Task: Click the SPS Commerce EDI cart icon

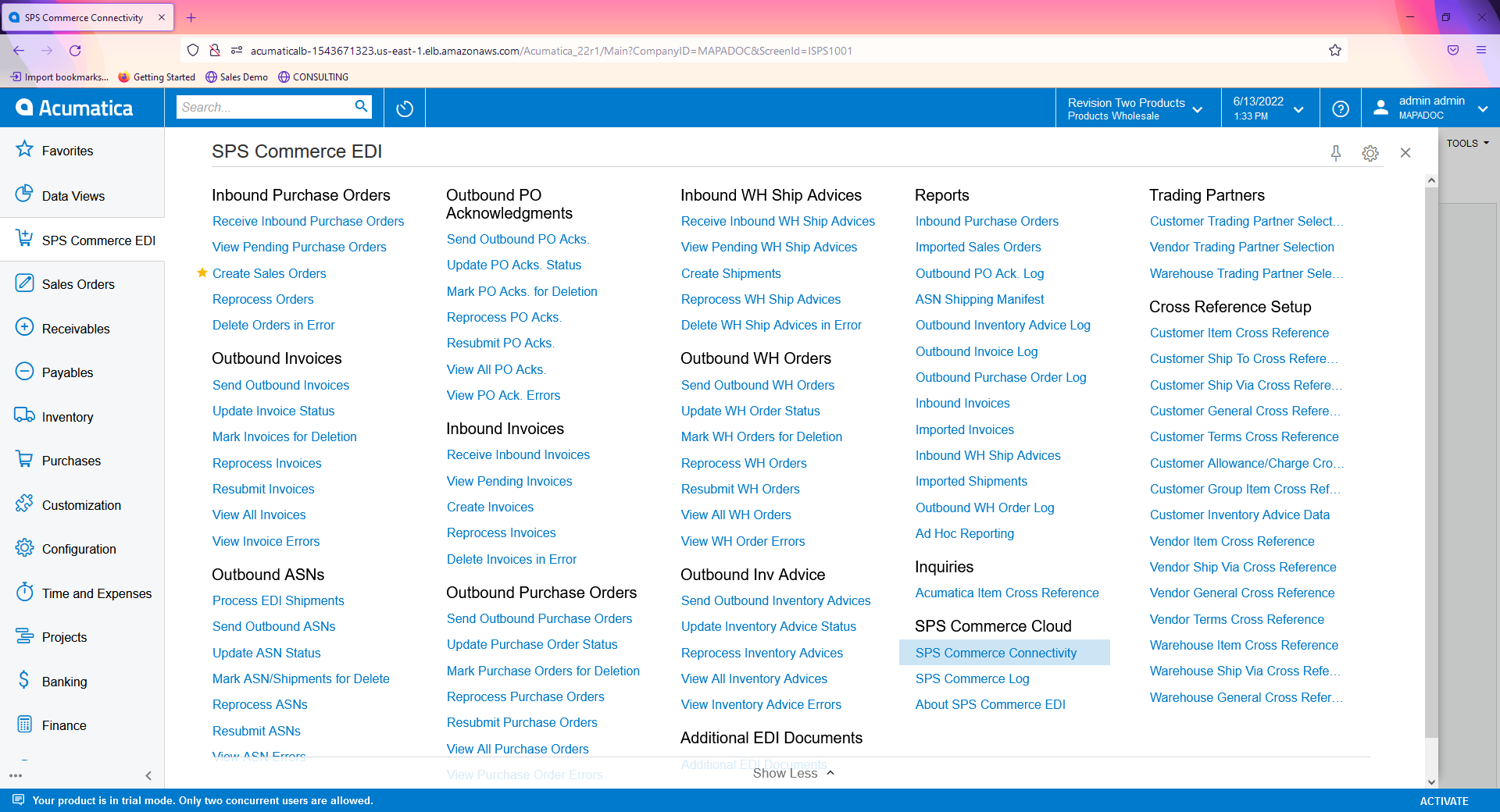Action: pos(25,238)
